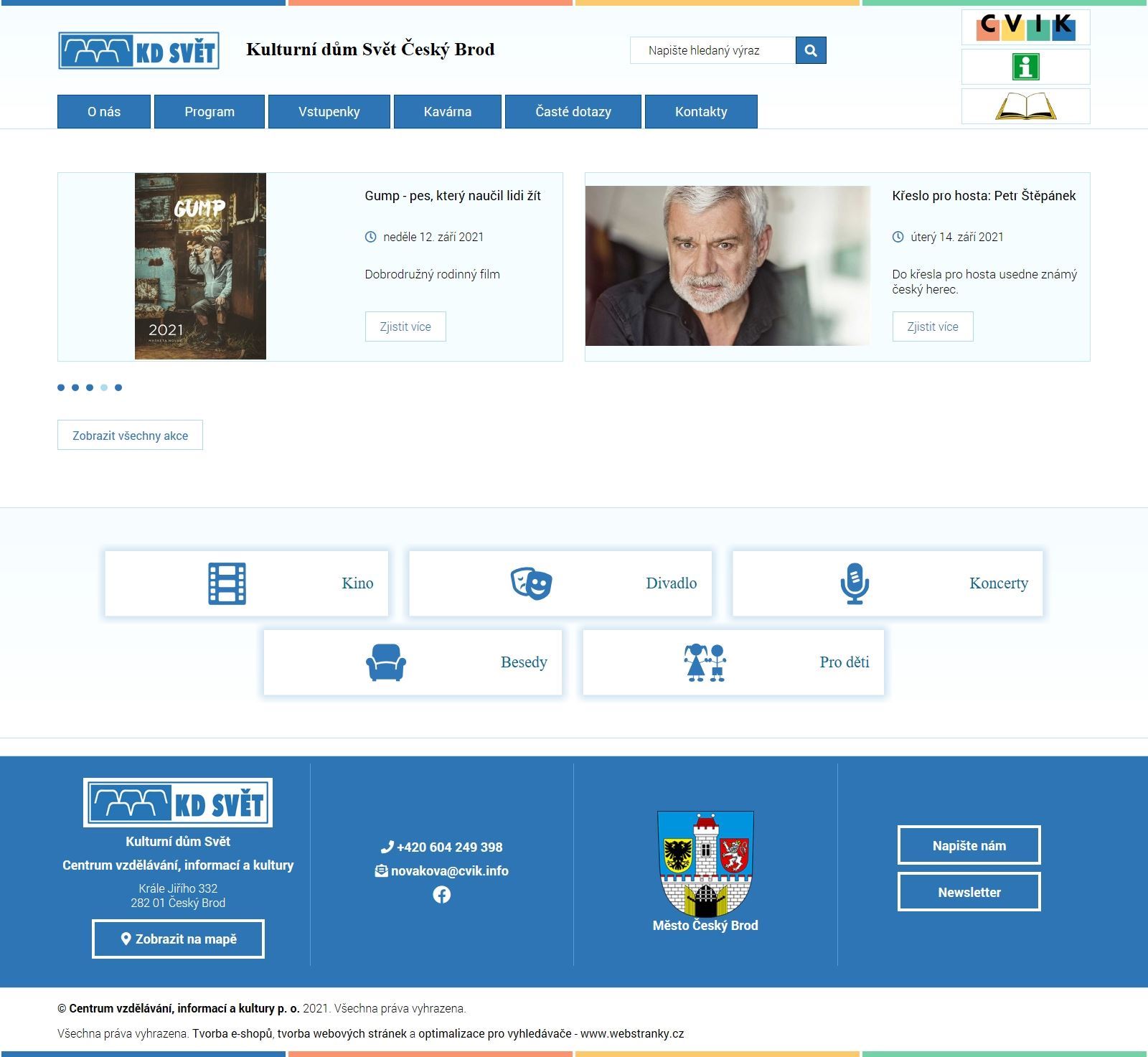This screenshot has width=1148, height=1057.
Task: Click the Facebook icon in footer
Action: coord(442,894)
